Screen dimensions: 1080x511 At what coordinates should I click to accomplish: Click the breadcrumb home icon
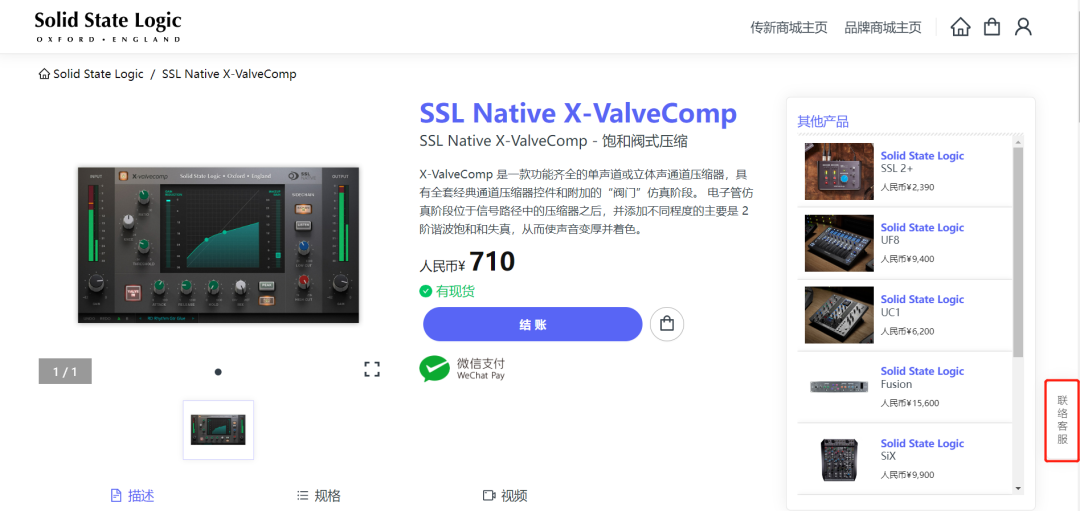(44, 74)
